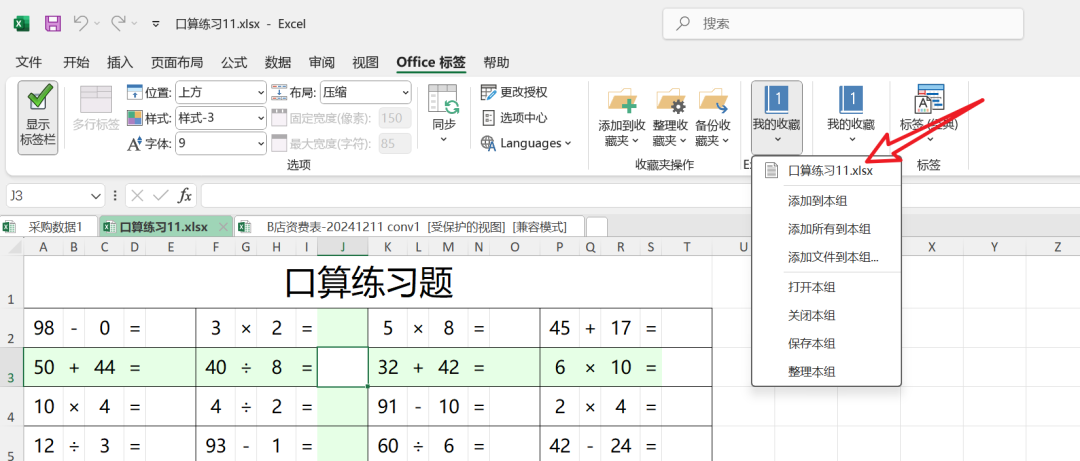Select 关闭本组 menu item
The height and width of the screenshot is (461, 1080).
[826, 316]
